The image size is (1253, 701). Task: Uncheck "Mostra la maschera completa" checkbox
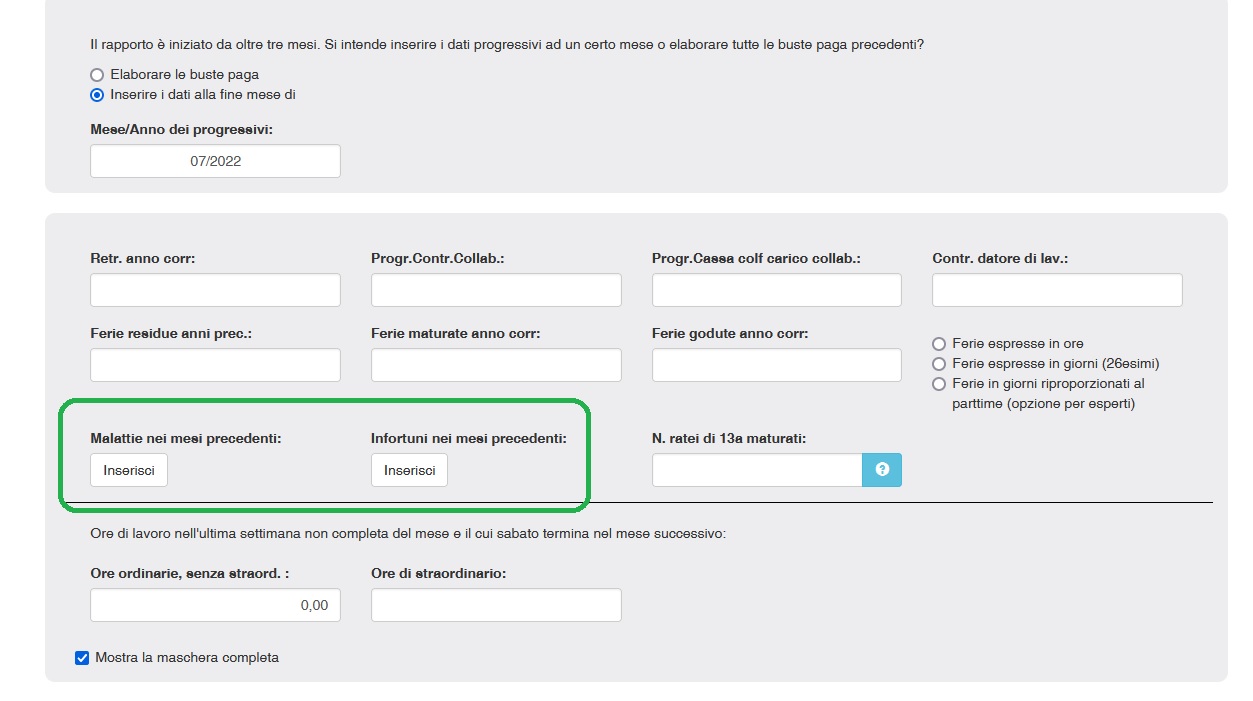click(x=82, y=658)
